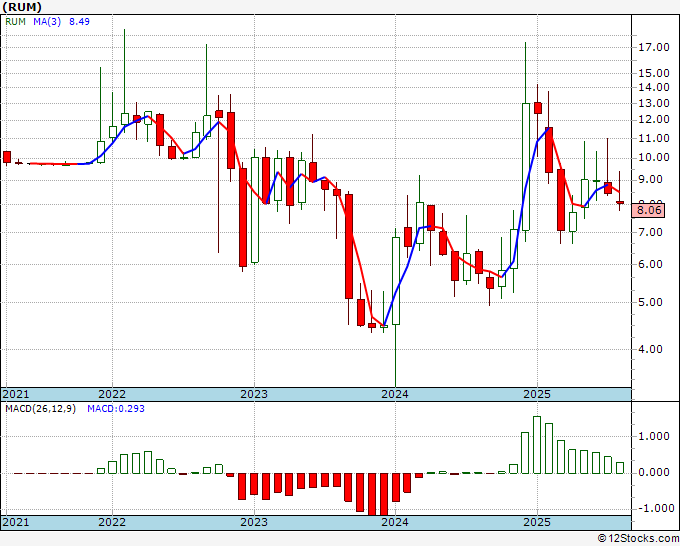Image resolution: width=680 pixels, height=546 pixels.
Task: Click the tallest green MACD histogram bar at 2025
Action: click(x=537, y=445)
